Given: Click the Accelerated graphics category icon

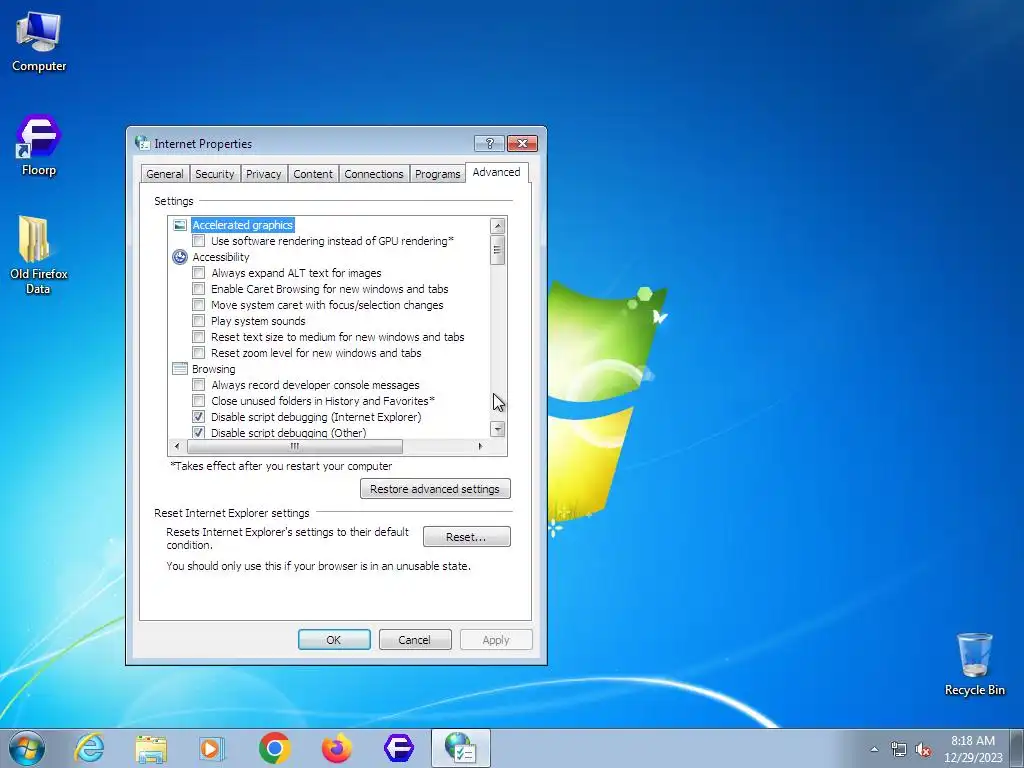Looking at the screenshot, I should tap(180, 225).
